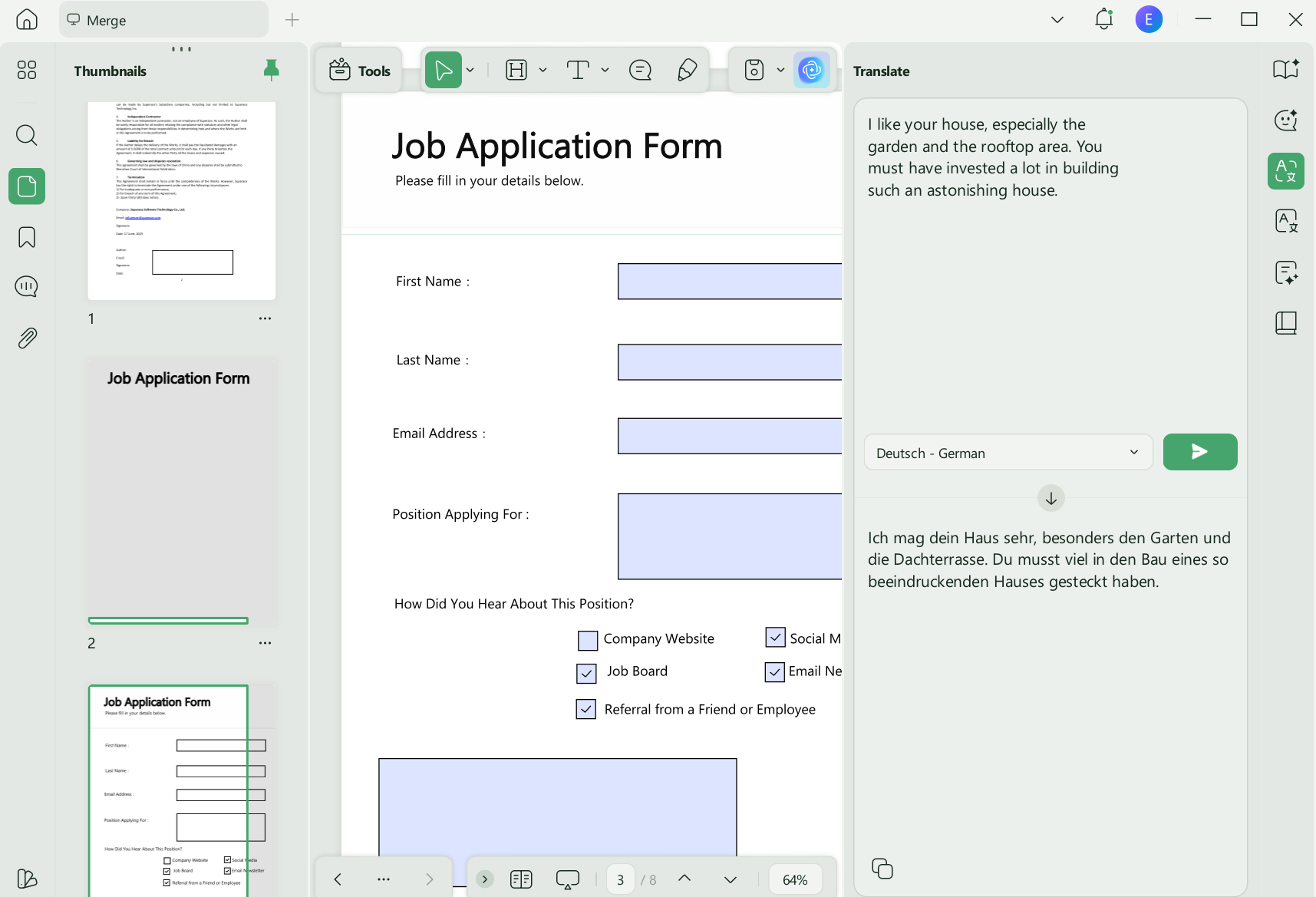This screenshot has width=1316, height=897.
Task: Select the highlight text tool
Action: [516, 71]
